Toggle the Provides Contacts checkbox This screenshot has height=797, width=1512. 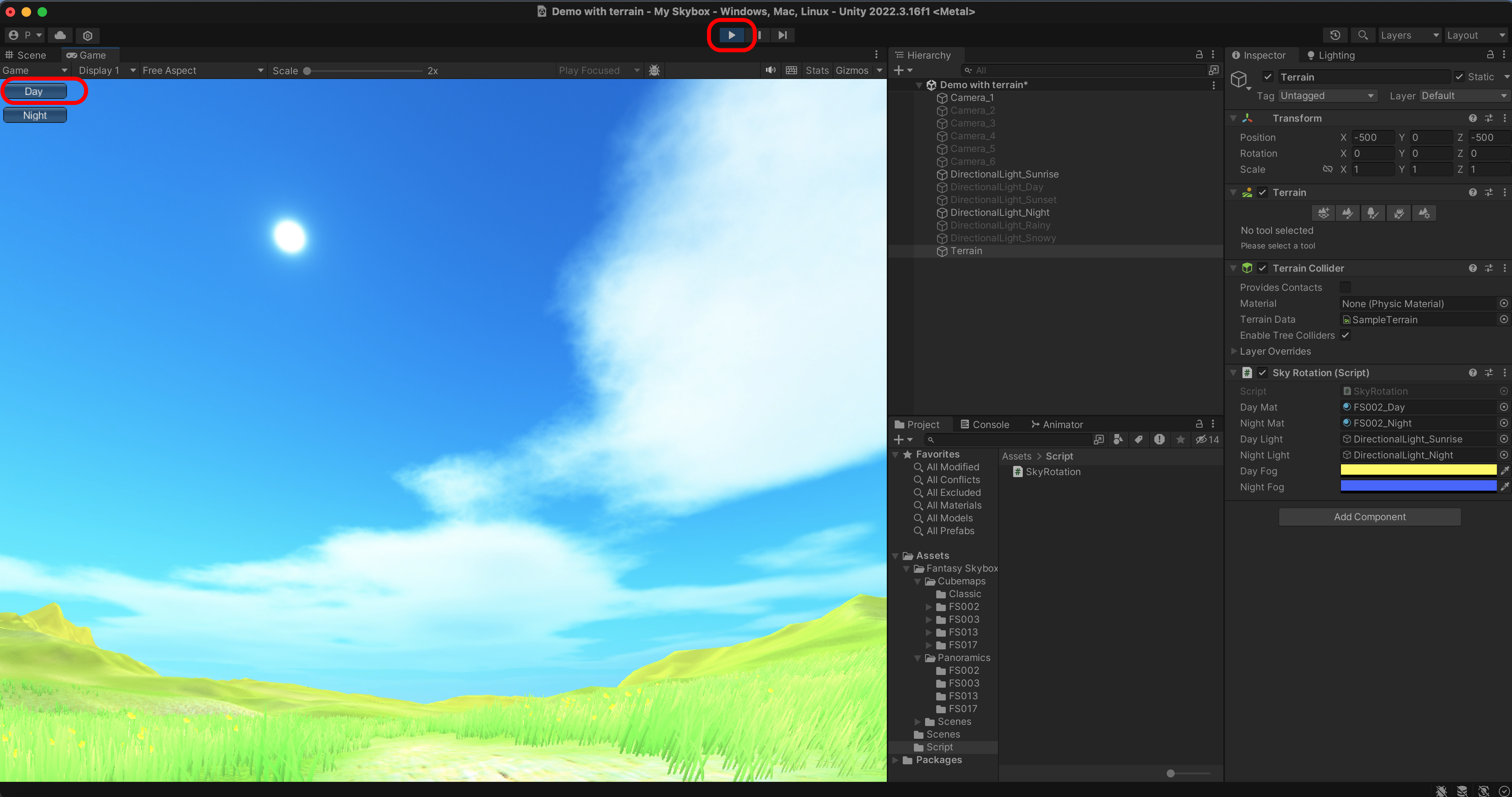pyautogui.click(x=1345, y=287)
